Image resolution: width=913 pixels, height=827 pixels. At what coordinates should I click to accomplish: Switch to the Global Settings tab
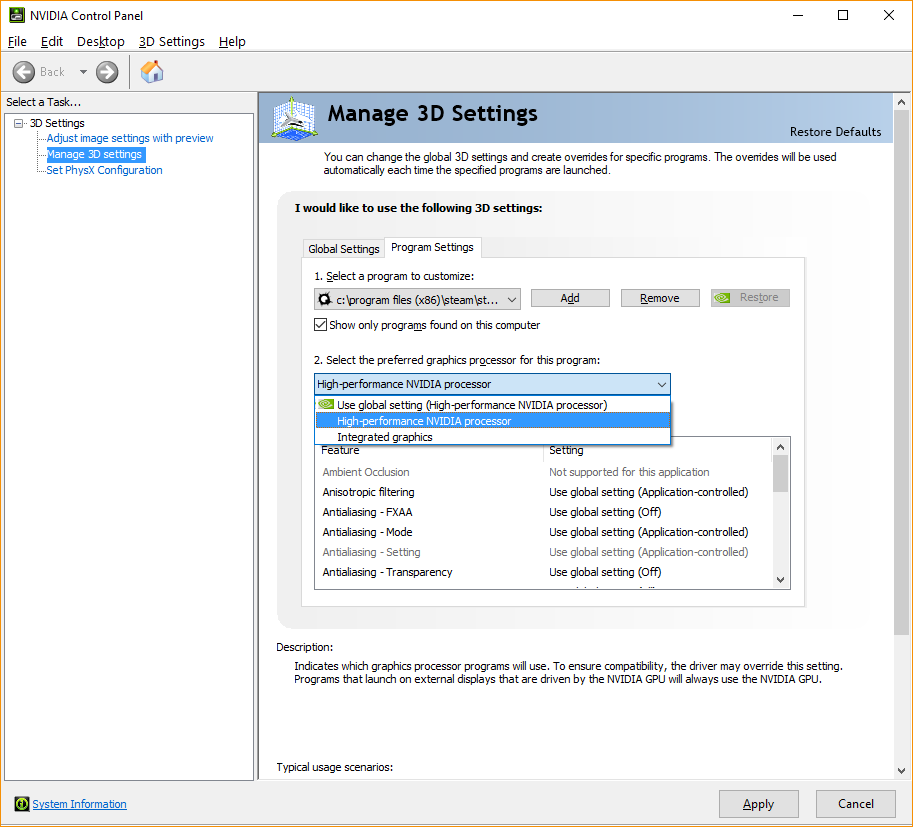point(344,249)
